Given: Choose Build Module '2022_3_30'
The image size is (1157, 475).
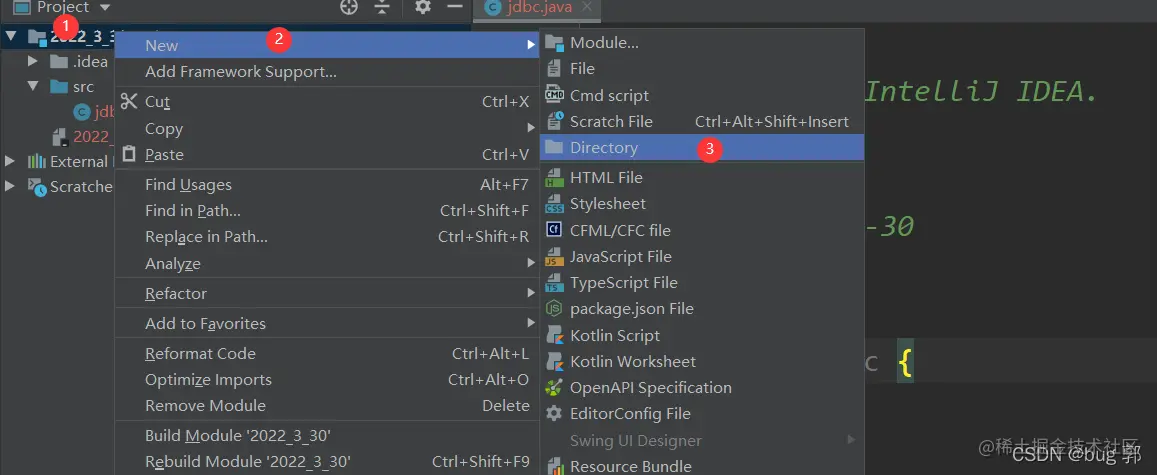Looking at the screenshot, I should pyautogui.click(x=326, y=435).
